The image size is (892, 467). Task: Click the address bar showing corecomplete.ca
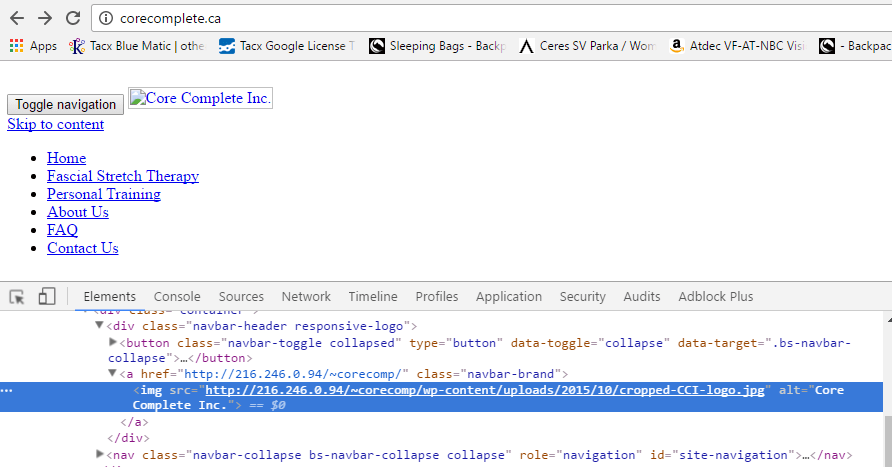492,18
